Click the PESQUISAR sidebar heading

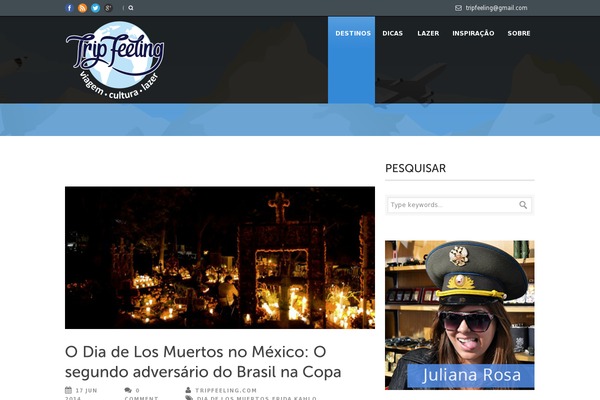[416, 168]
